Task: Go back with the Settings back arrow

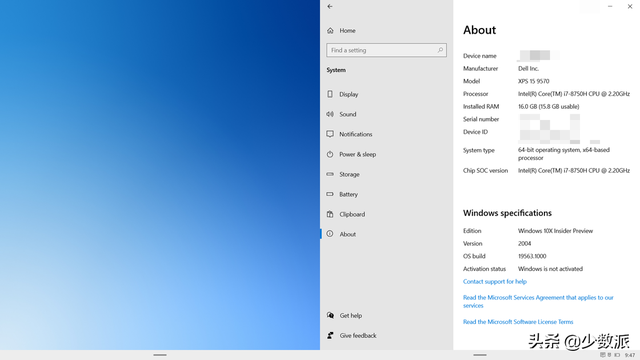Action: (330, 7)
